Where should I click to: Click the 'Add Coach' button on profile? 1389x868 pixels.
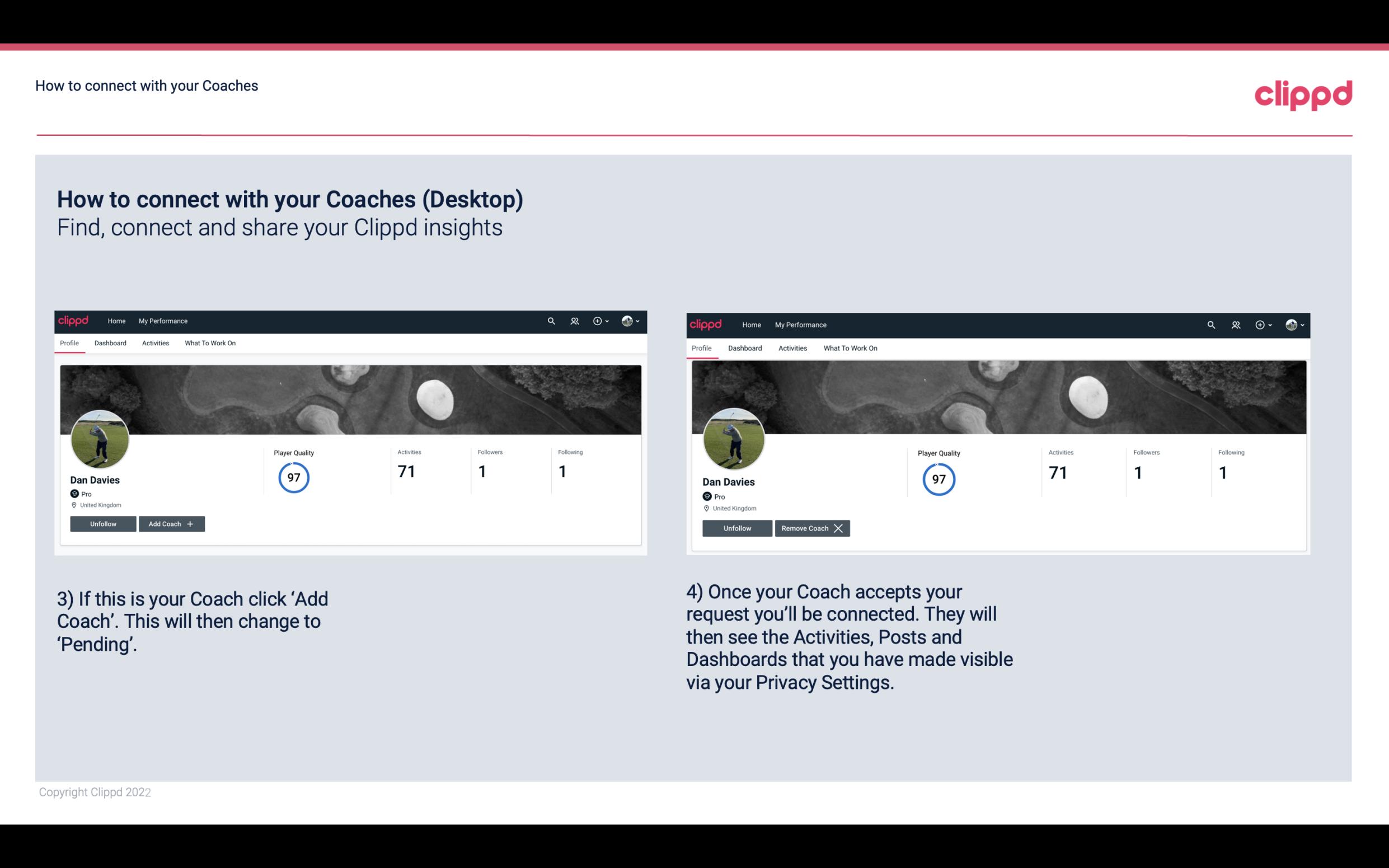[x=170, y=523]
